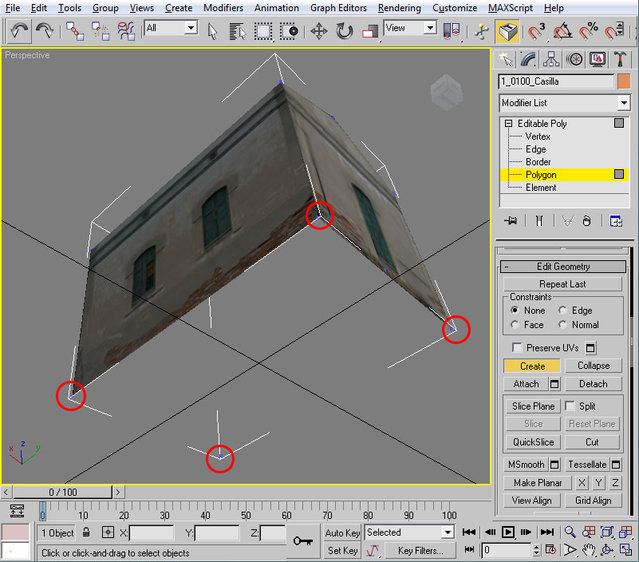Enable the Split checkbox
639x562 pixels.
click(569, 406)
